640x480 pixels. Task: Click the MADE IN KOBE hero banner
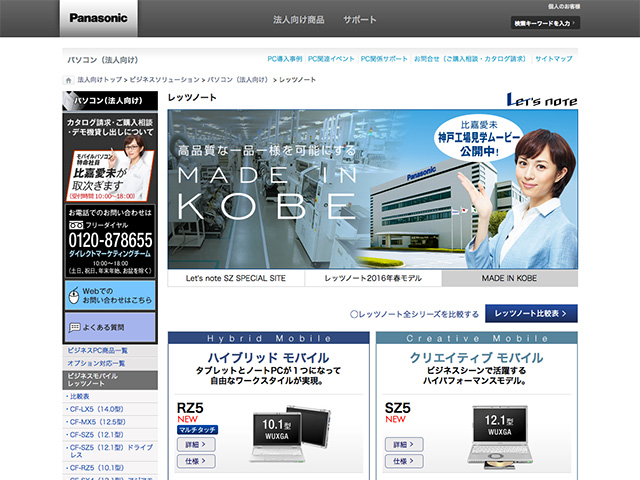(x=373, y=189)
